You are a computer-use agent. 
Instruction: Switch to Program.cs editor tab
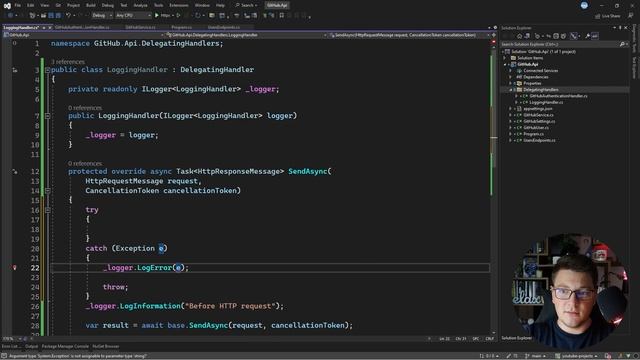tap(182, 27)
